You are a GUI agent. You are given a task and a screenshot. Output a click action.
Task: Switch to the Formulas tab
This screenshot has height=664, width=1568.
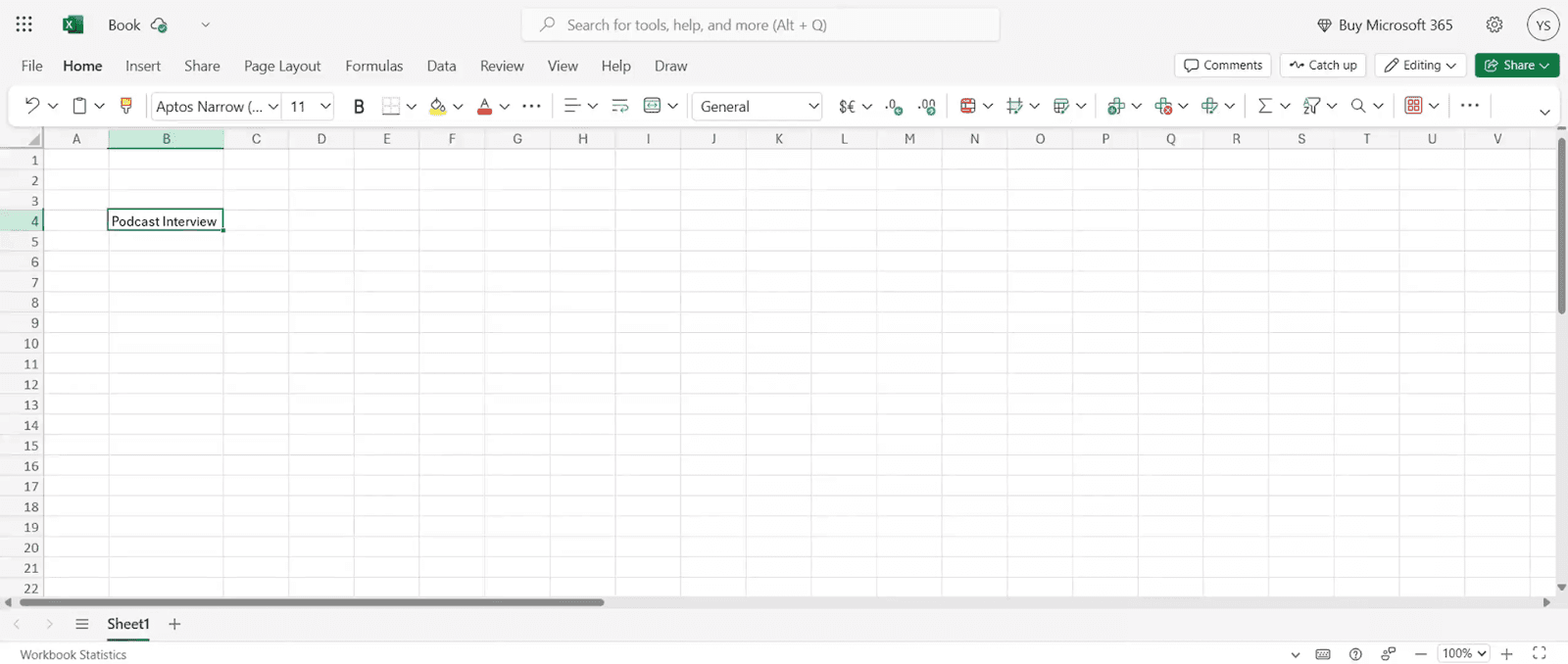point(374,66)
